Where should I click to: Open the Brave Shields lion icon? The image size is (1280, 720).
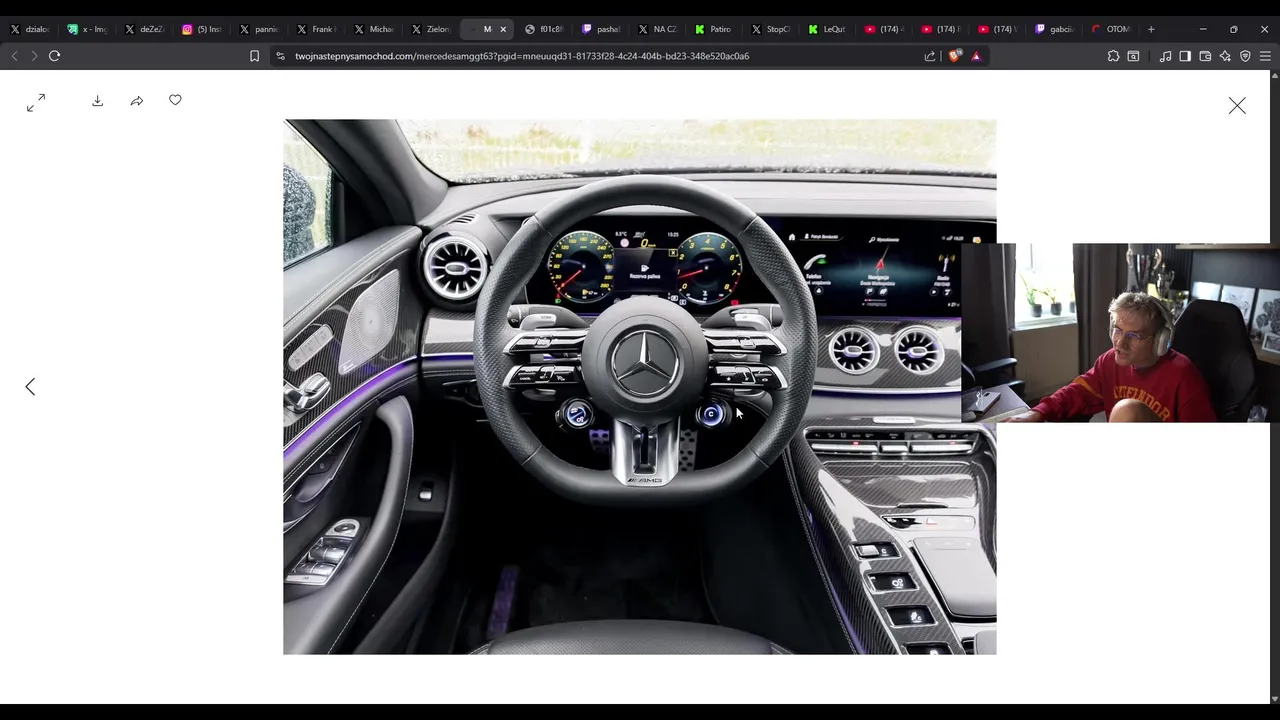[954, 56]
